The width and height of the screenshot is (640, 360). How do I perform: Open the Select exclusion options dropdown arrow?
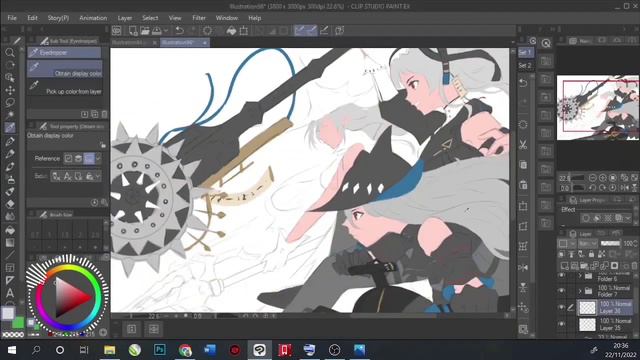(98, 176)
